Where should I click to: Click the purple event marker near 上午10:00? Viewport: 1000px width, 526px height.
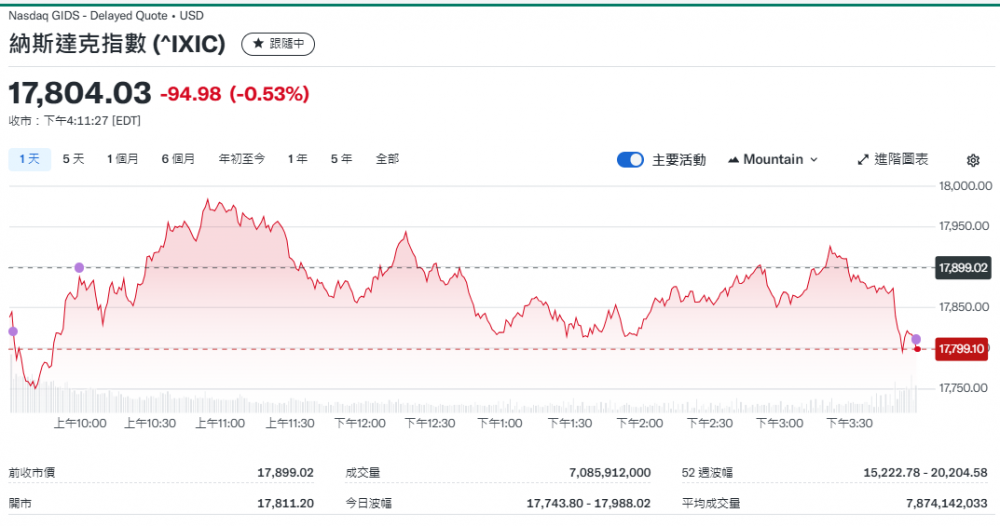click(x=79, y=267)
